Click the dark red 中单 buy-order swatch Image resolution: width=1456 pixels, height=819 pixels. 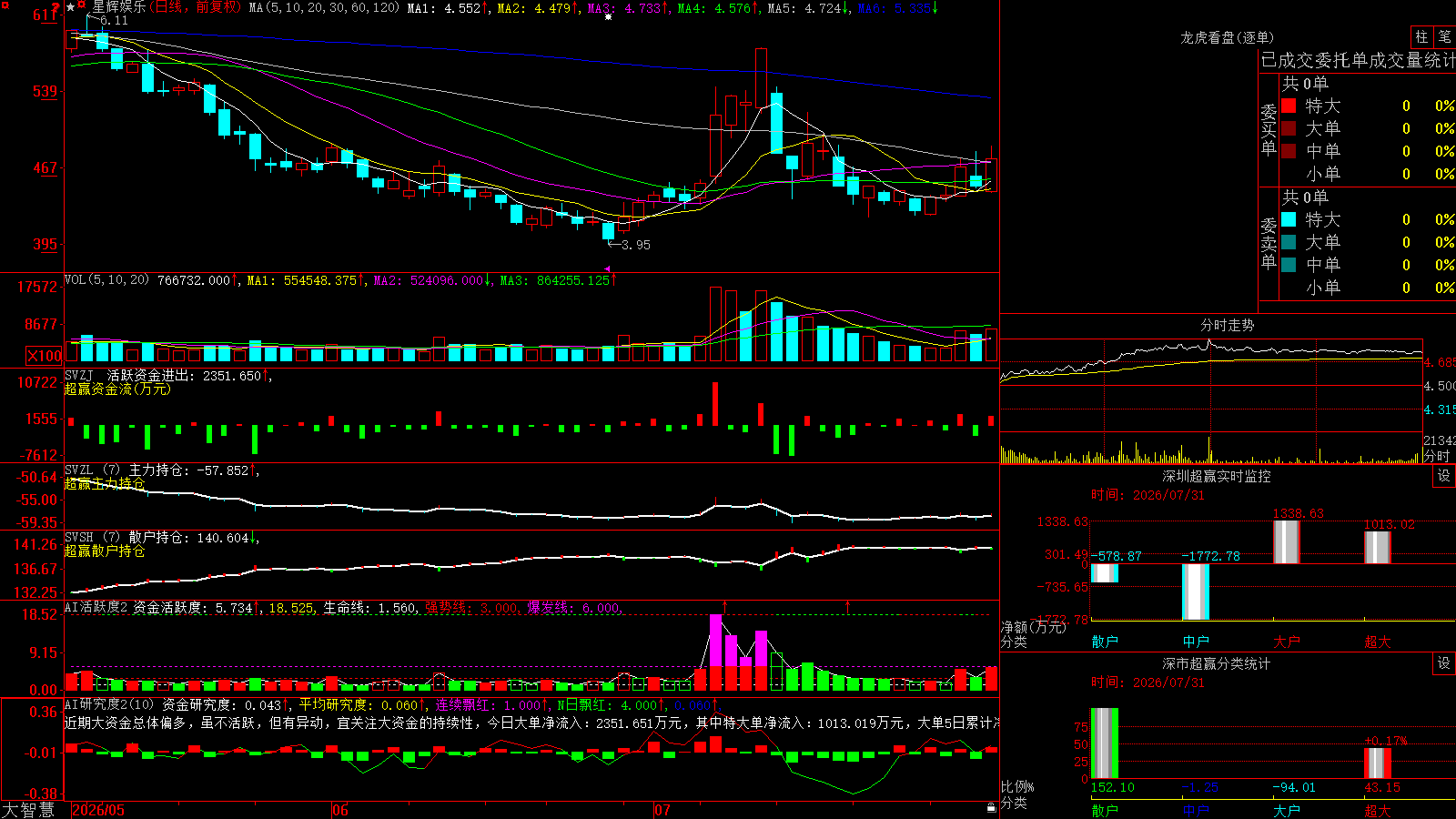pos(1289,151)
